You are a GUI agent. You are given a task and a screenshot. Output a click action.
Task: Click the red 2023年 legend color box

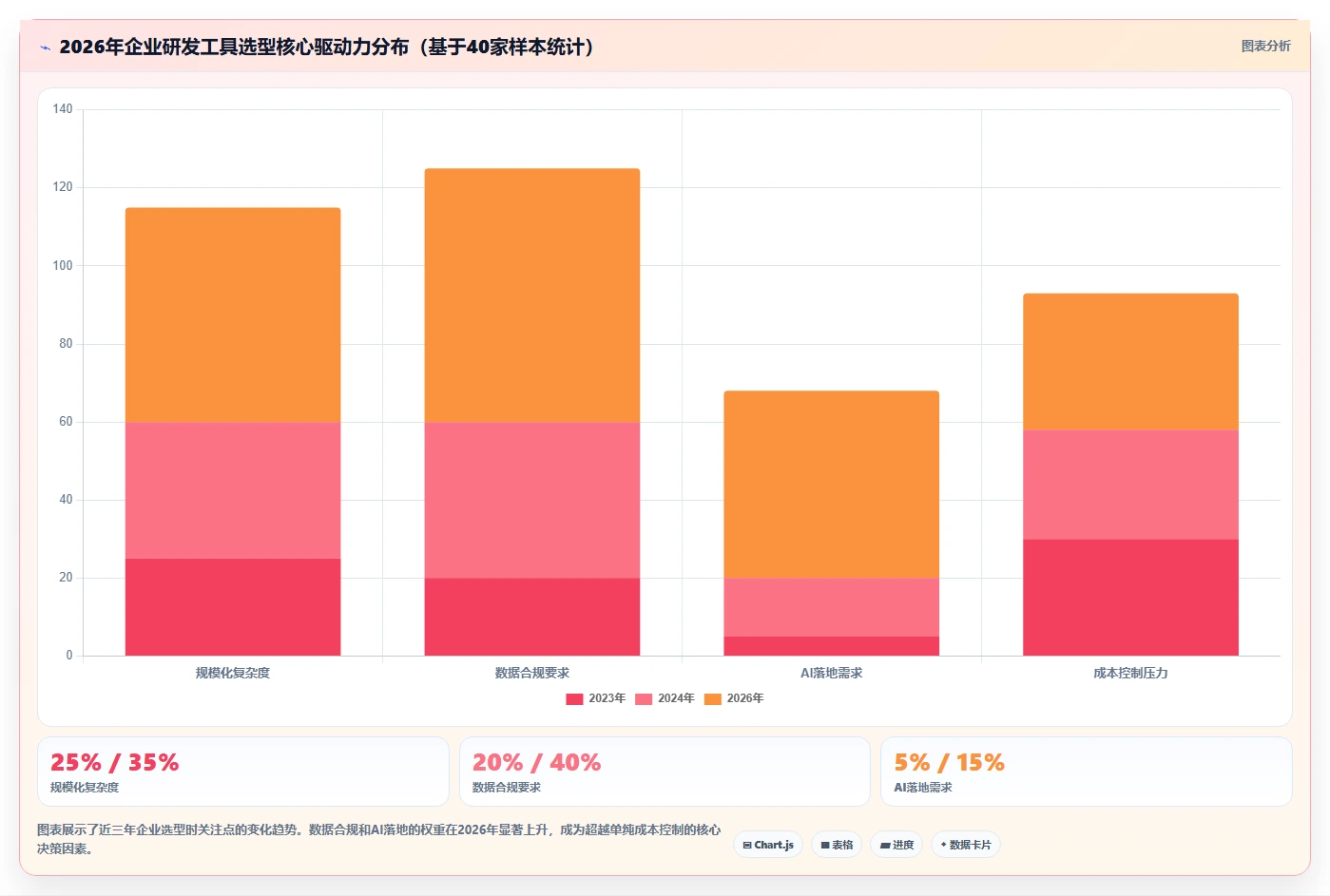pyautogui.click(x=574, y=699)
